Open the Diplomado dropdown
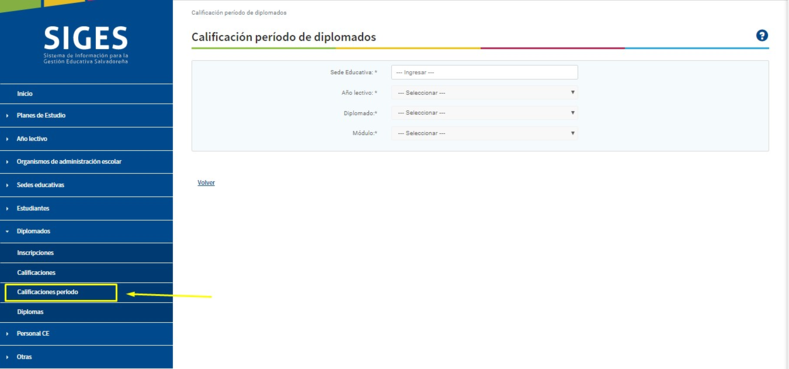The width and height of the screenshot is (789, 369). [485, 113]
